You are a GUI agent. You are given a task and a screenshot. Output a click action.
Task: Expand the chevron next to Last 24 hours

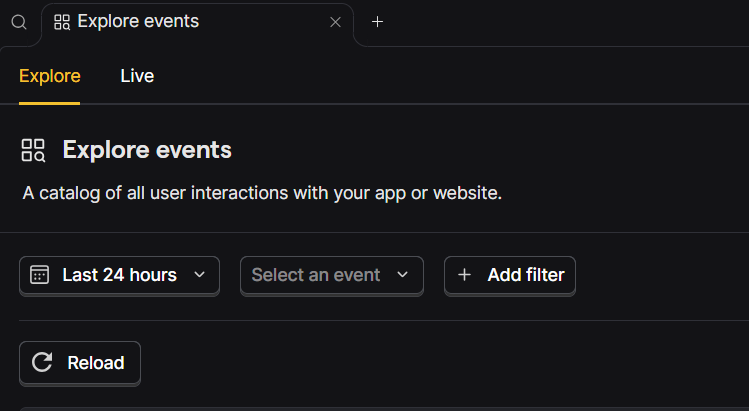click(x=199, y=275)
